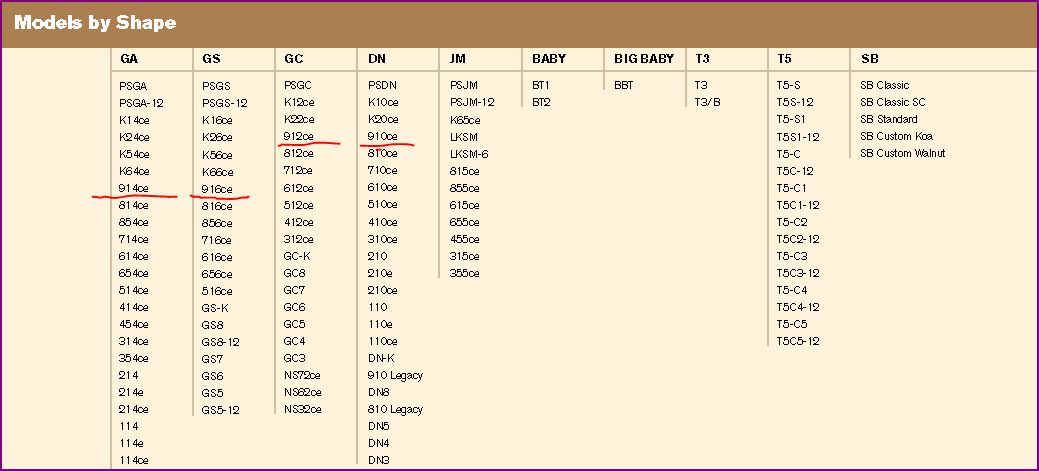Click the LKSM-6 model link
1039x471 pixels.
click(x=469, y=154)
